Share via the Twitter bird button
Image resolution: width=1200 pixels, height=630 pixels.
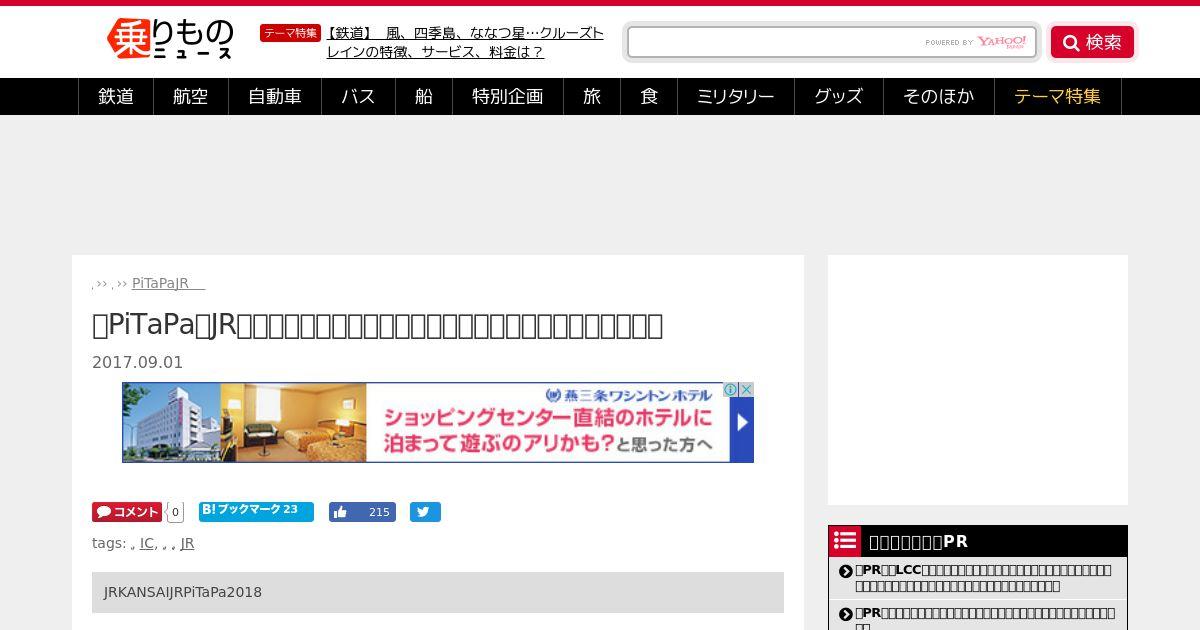coord(425,512)
